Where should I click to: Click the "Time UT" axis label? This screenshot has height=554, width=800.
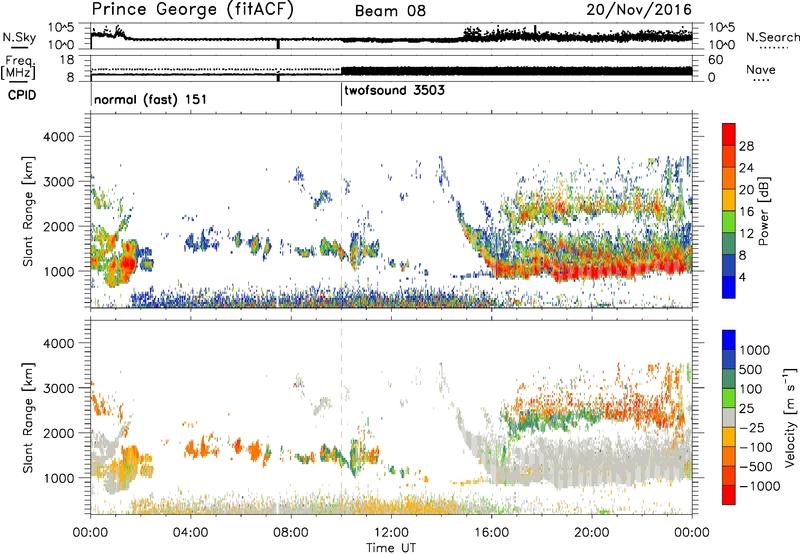pos(391,548)
